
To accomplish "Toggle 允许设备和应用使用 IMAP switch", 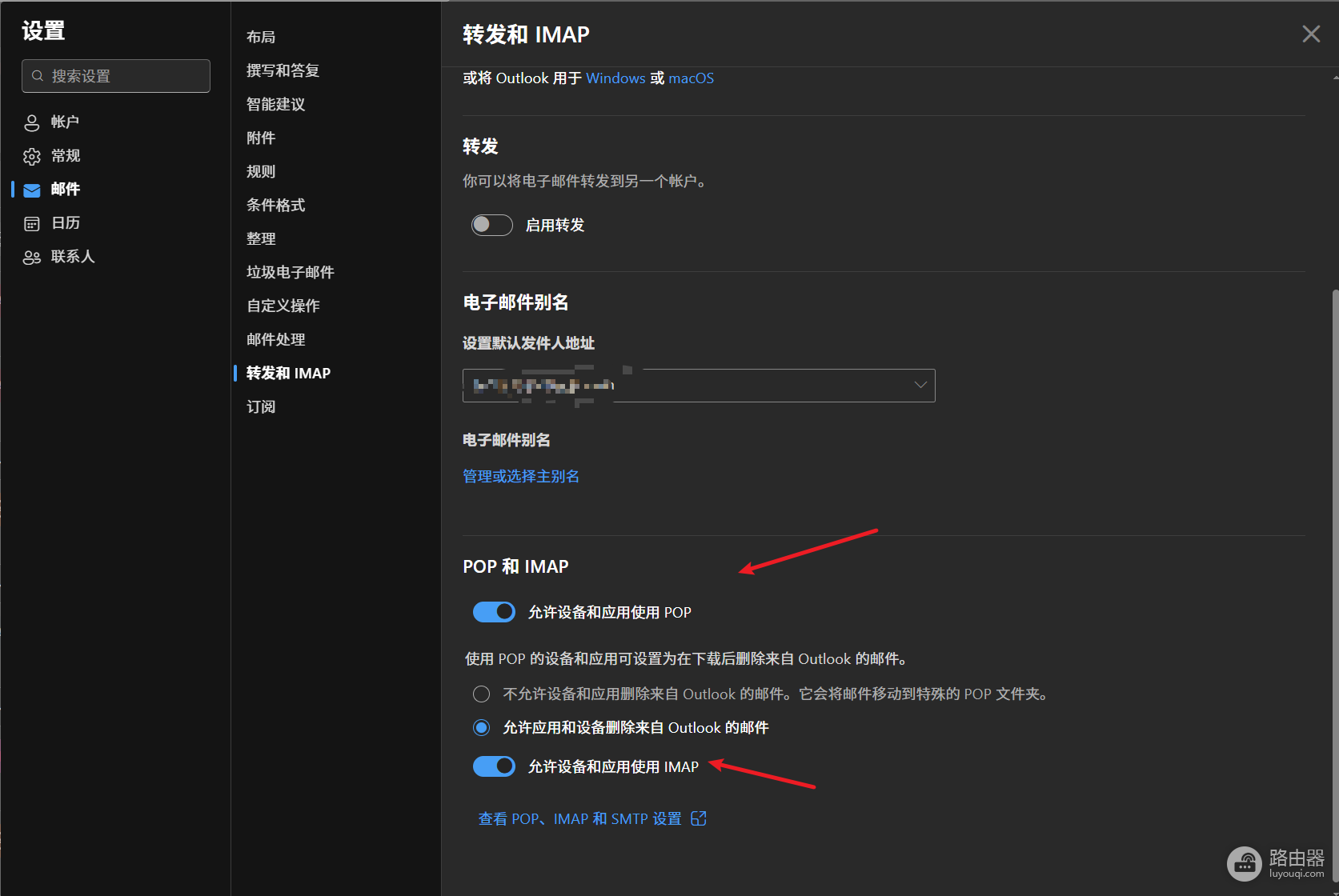I will (x=494, y=766).
